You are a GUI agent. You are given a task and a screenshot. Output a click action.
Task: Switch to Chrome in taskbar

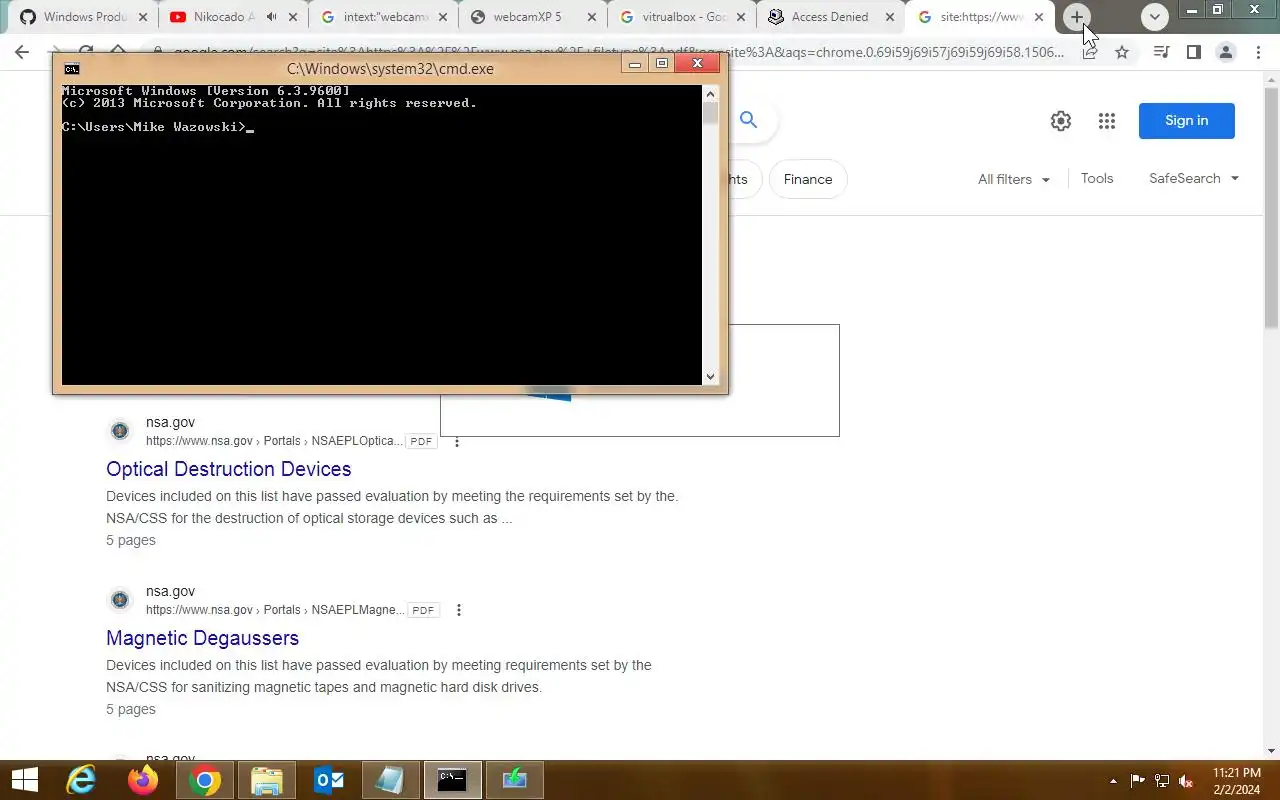pos(205,780)
